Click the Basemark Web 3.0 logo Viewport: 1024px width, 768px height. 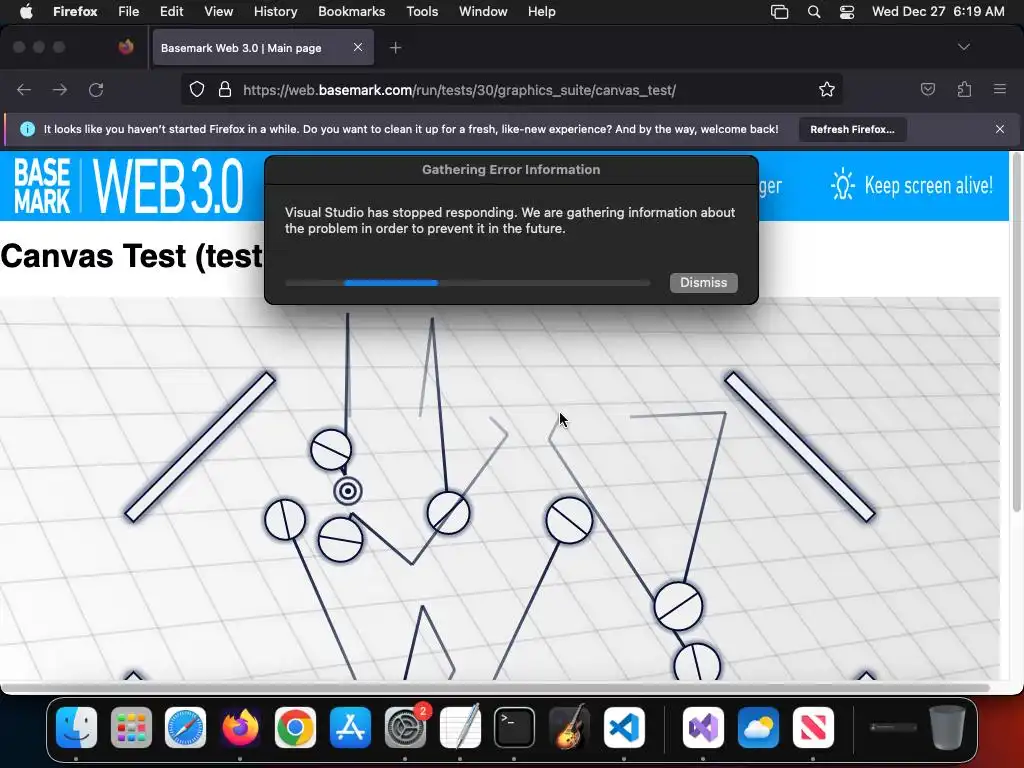pos(129,186)
